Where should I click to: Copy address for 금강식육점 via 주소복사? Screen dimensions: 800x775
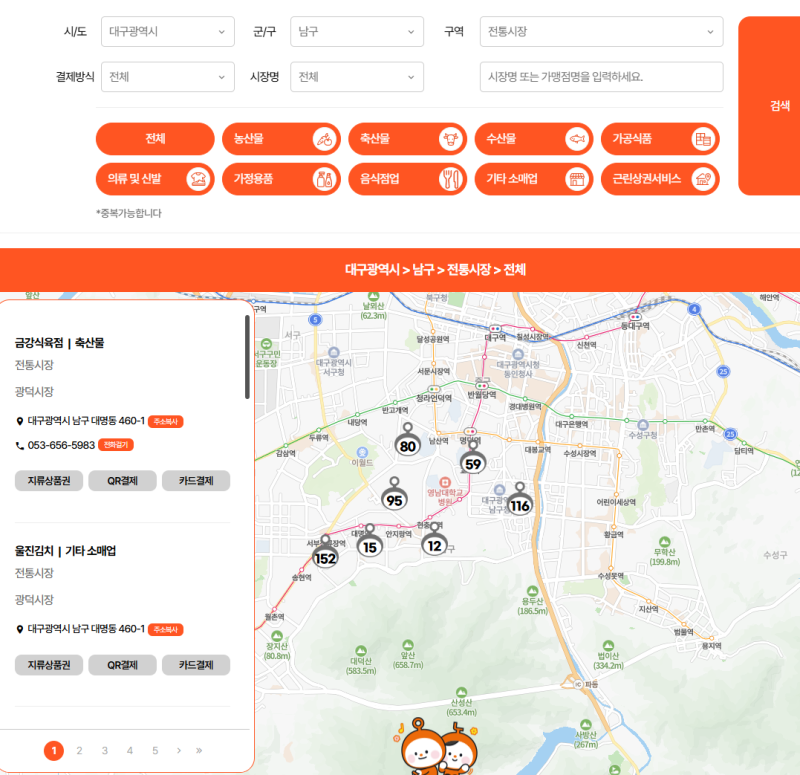(x=166, y=421)
